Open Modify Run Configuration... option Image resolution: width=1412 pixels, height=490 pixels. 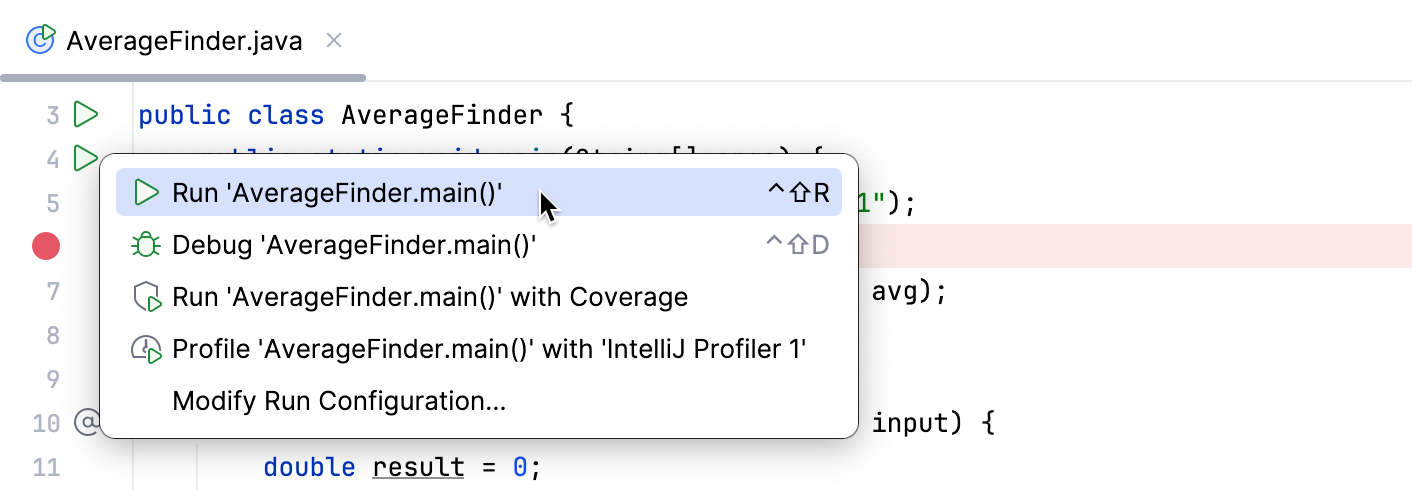click(x=339, y=401)
